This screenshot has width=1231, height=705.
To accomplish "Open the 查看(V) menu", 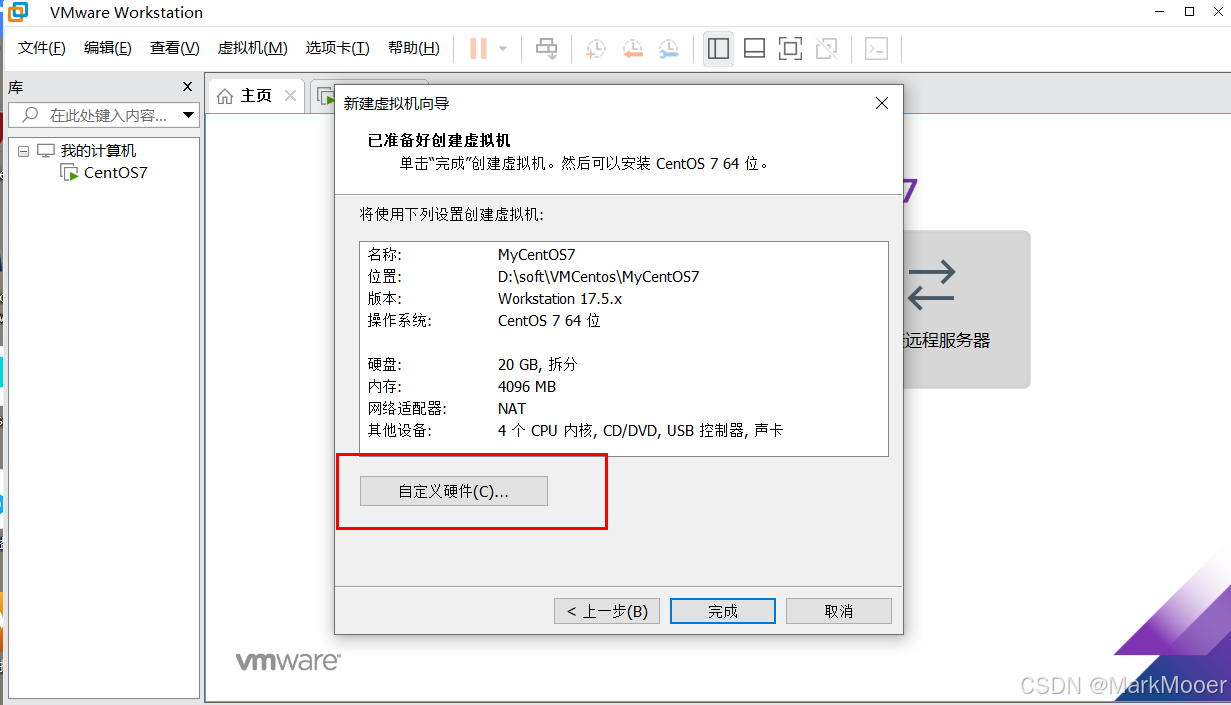I will point(174,48).
